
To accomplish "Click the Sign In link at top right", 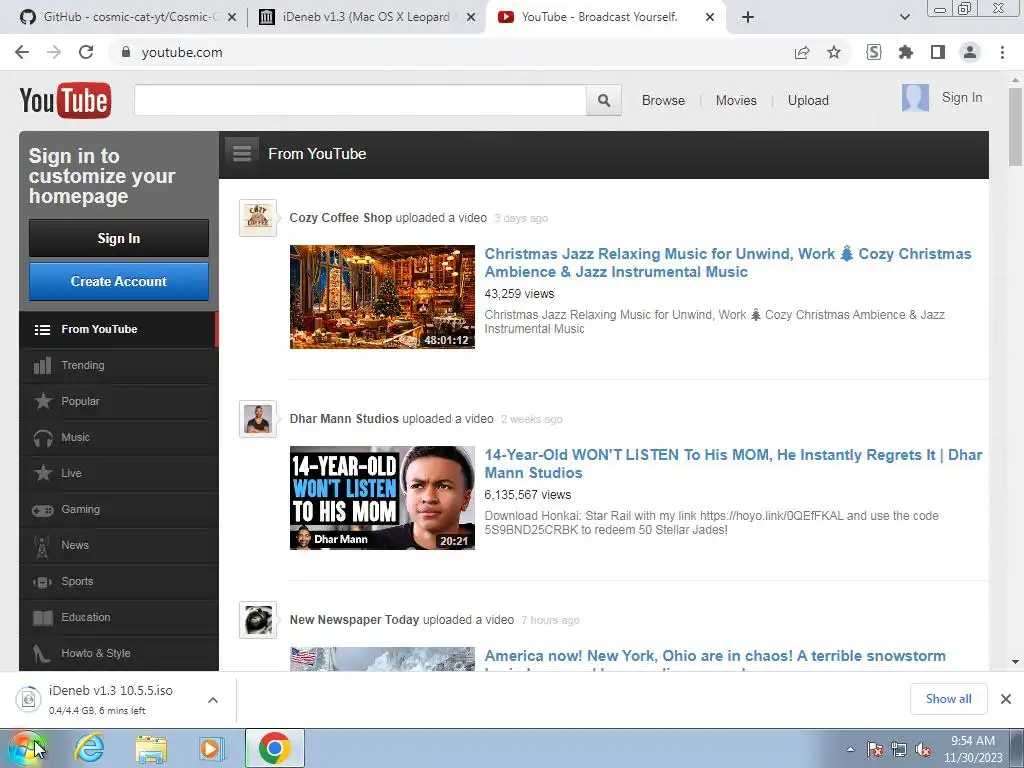I will pos(961,97).
